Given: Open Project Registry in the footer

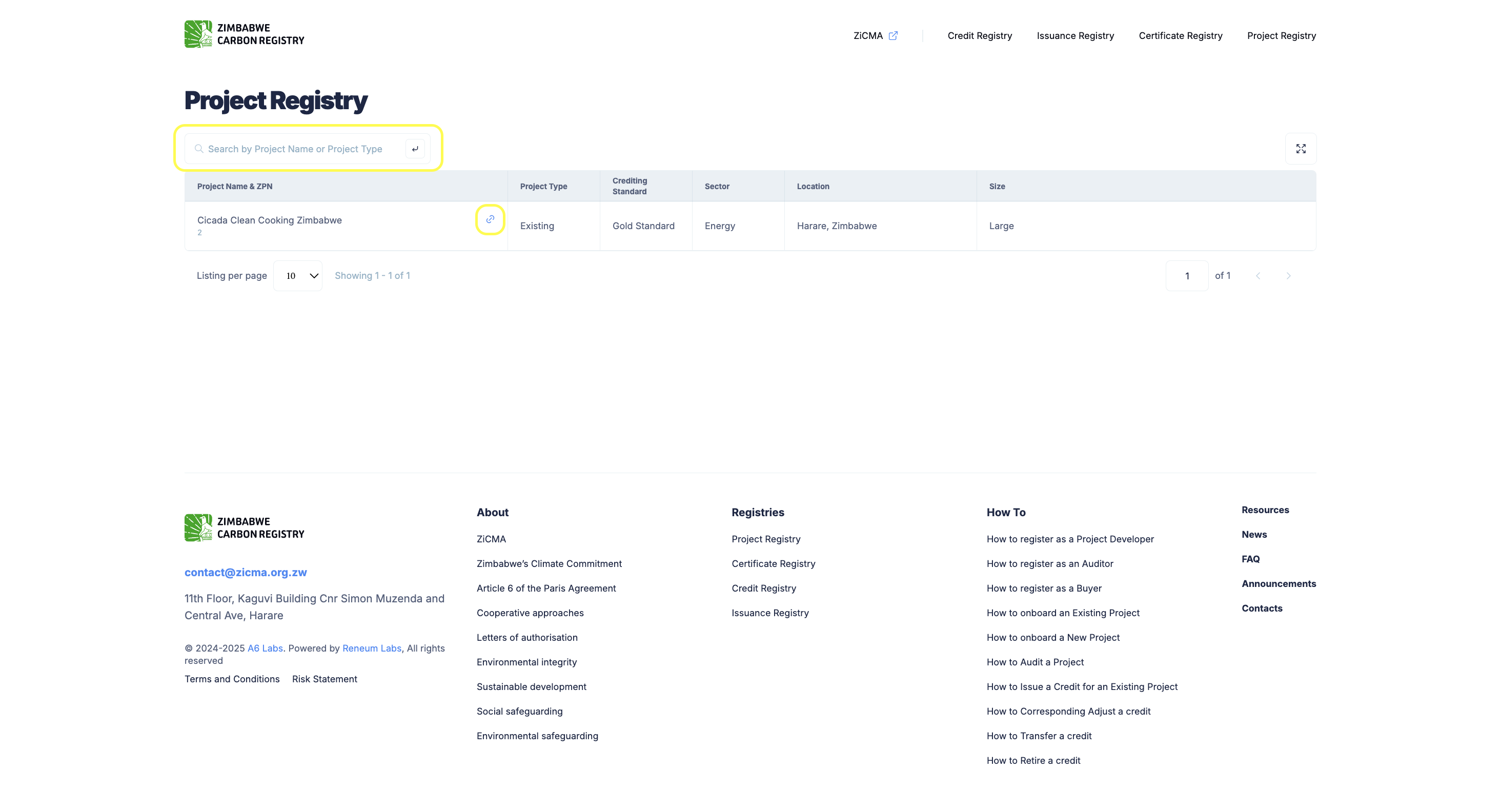Looking at the screenshot, I should [766, 539].
